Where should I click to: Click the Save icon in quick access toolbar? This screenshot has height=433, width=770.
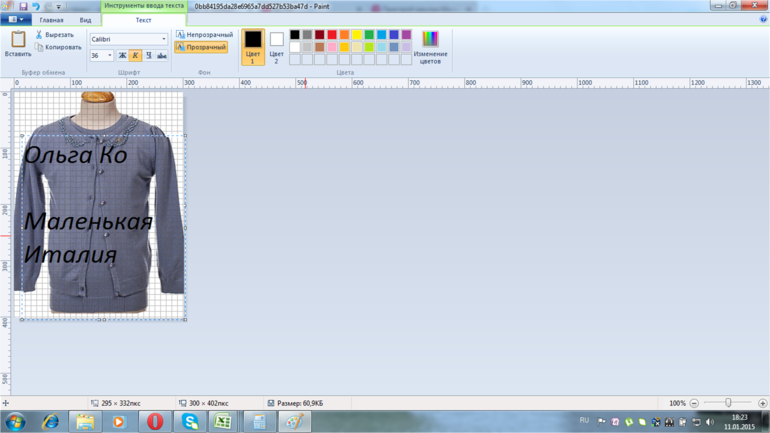point(23,6)
